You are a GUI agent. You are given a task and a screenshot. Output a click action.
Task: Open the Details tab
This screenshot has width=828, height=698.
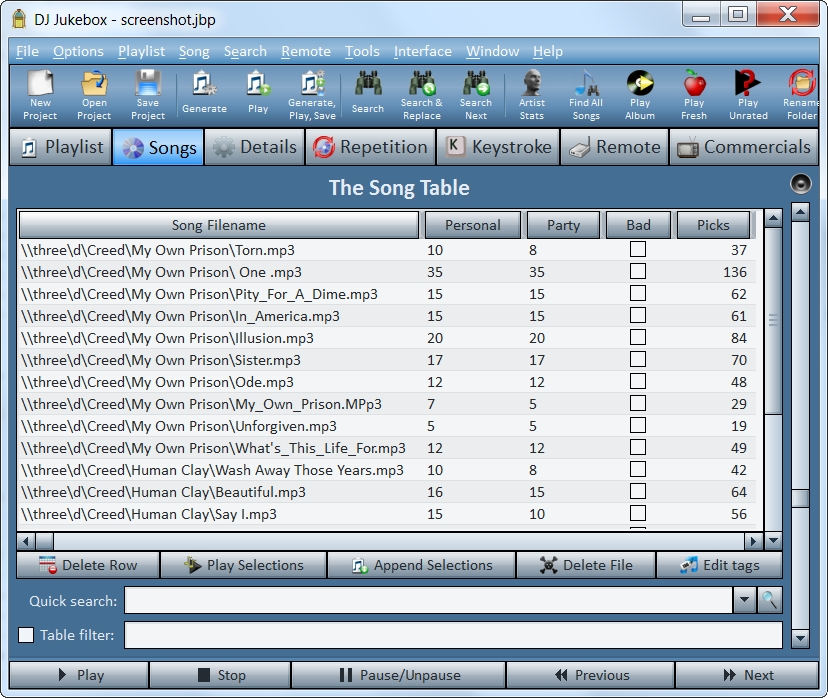click(255, 147)
